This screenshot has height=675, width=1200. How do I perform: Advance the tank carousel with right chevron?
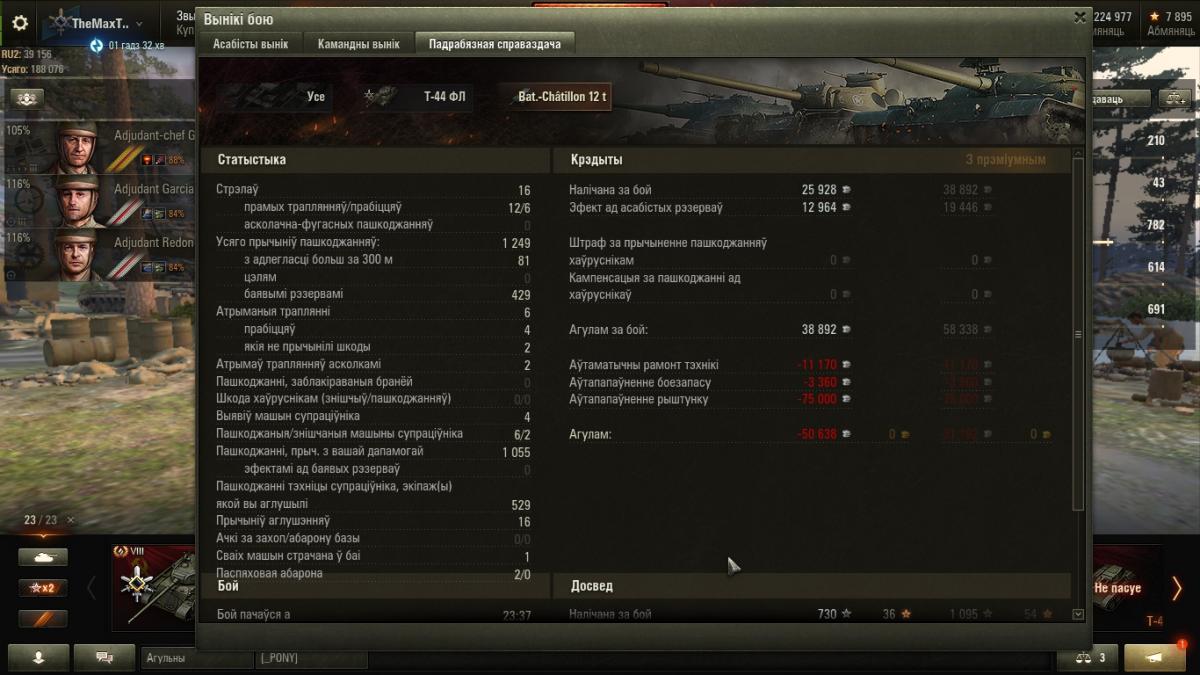tap(1177, 588)
